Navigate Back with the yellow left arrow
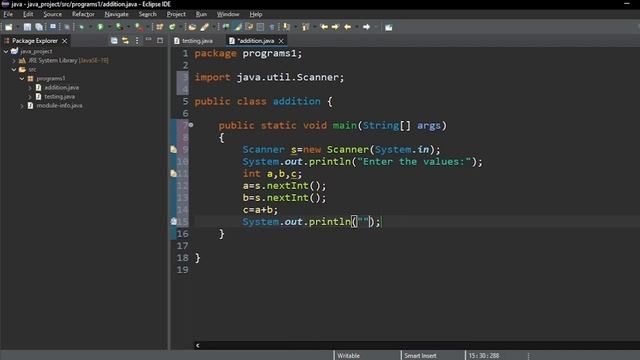The image size is (640, 360). pos(348,27)
